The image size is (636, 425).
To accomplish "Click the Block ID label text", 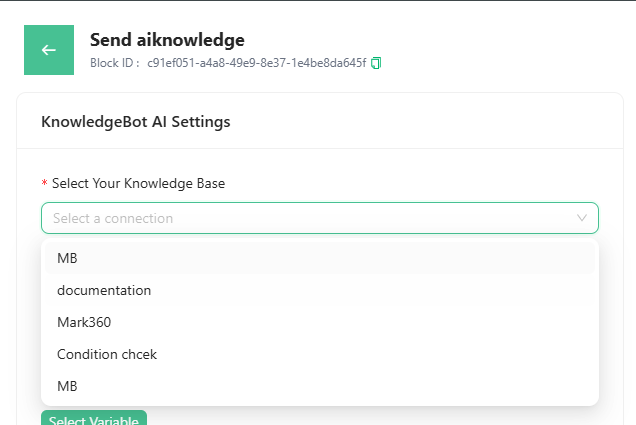I will [115, 63].
